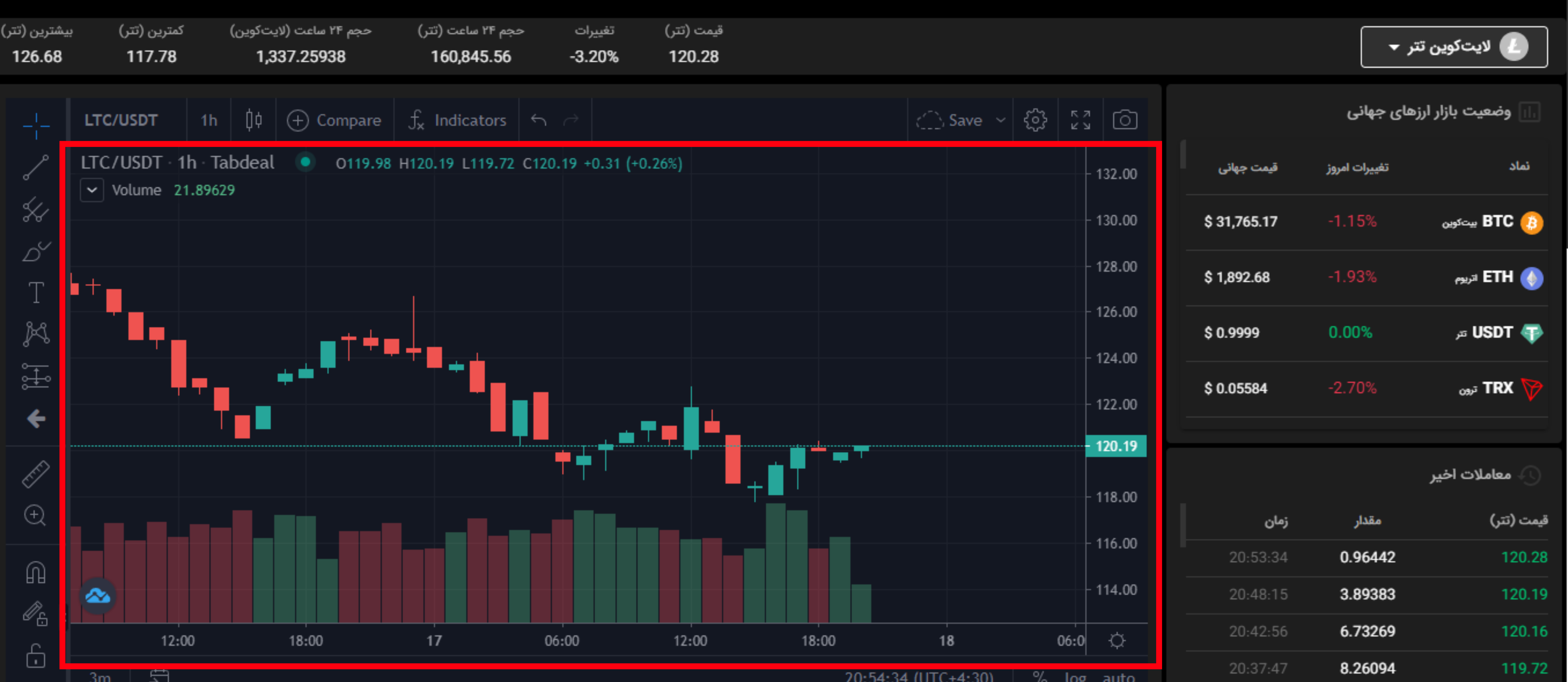This screenshot has height=682, width=1568.
Task: Open chart settings gear
Action: (x=1035, y=120)
